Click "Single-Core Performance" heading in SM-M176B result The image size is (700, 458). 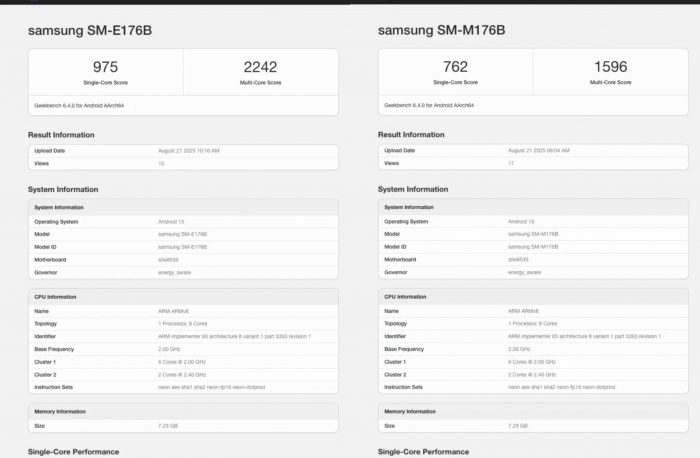(424, 452)
